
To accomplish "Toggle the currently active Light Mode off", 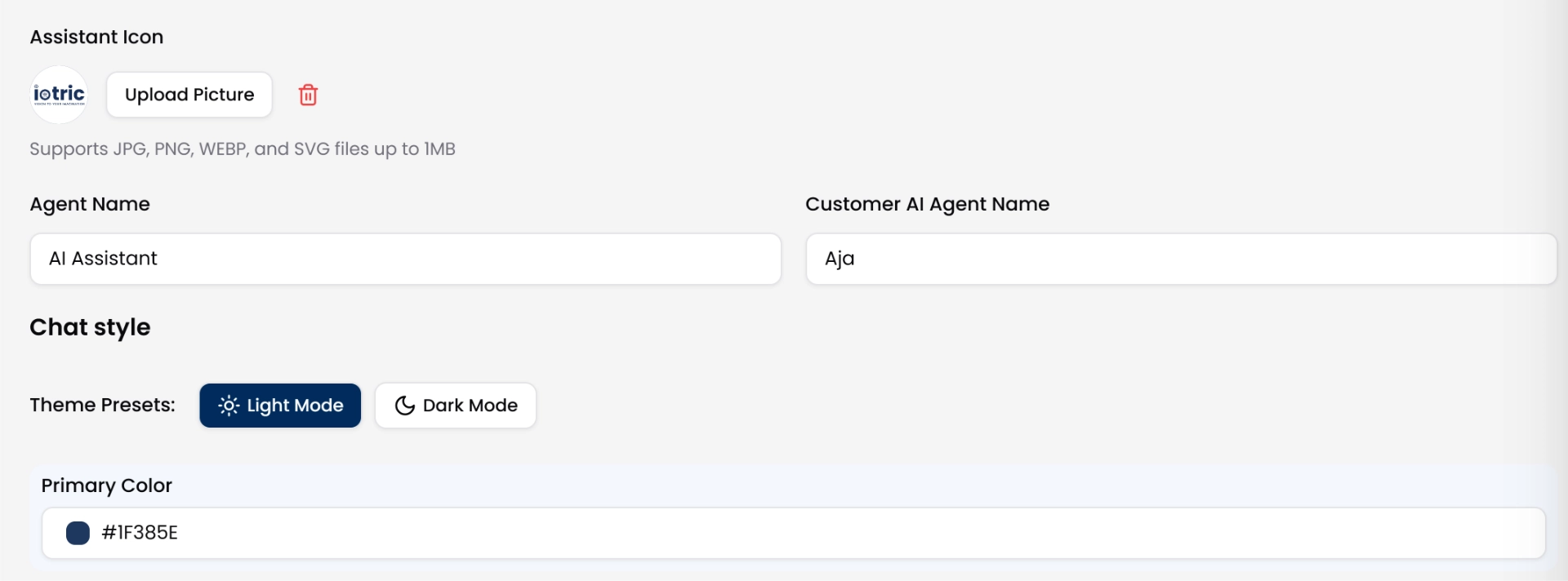I will click(280, 406).
